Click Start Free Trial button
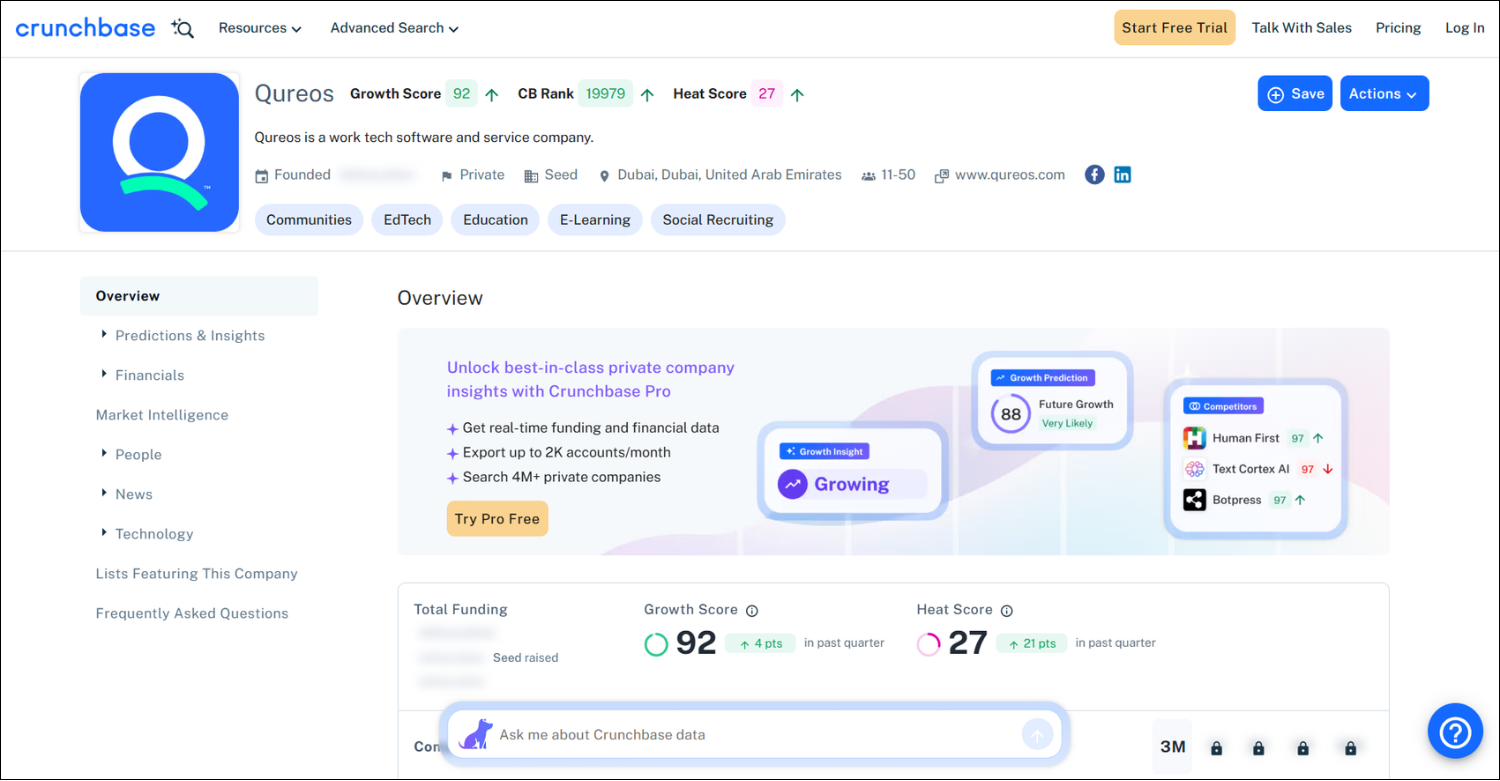Image resolution: width=1500 pixels, height=781 pixels. click(1175, 28)
